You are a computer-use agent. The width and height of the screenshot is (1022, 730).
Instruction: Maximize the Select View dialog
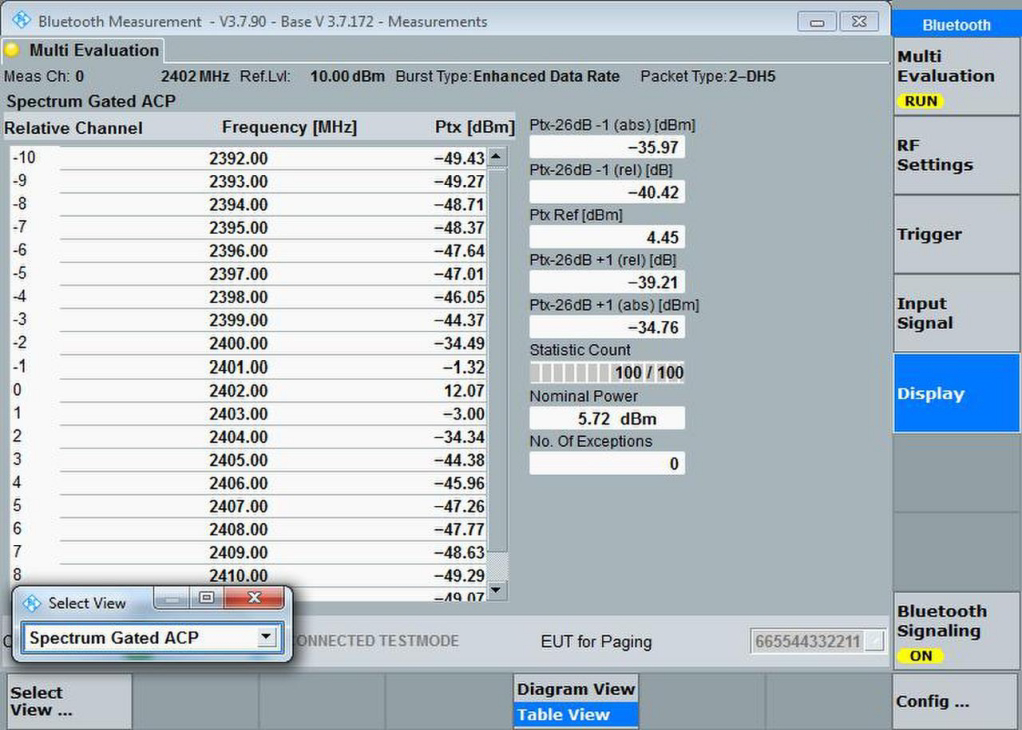[207, 597]
